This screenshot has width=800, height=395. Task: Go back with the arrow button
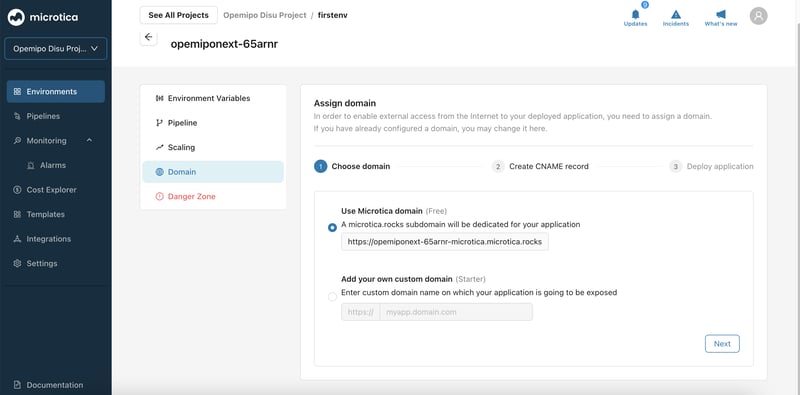coord(148,37)
